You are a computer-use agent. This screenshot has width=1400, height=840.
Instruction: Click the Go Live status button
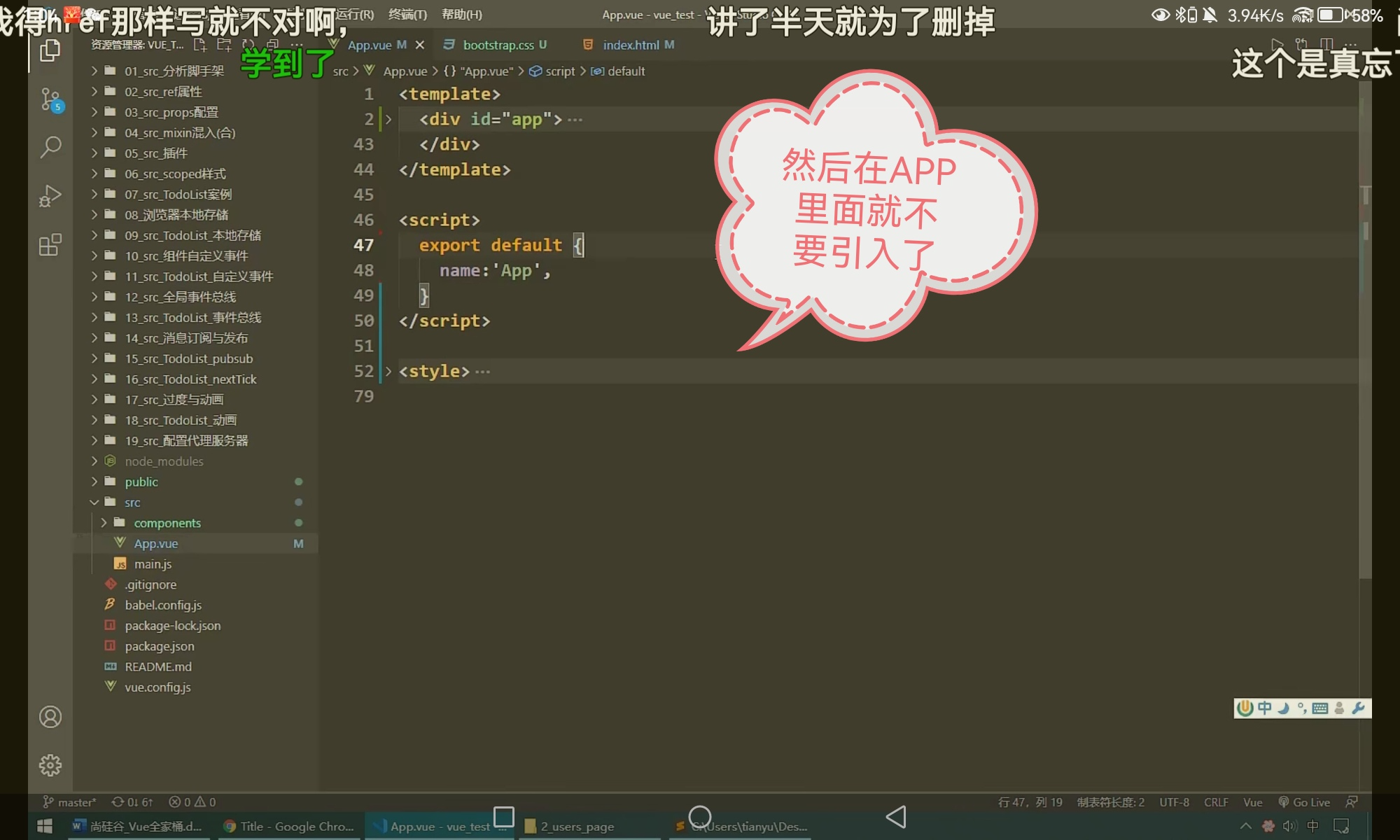1304,802
